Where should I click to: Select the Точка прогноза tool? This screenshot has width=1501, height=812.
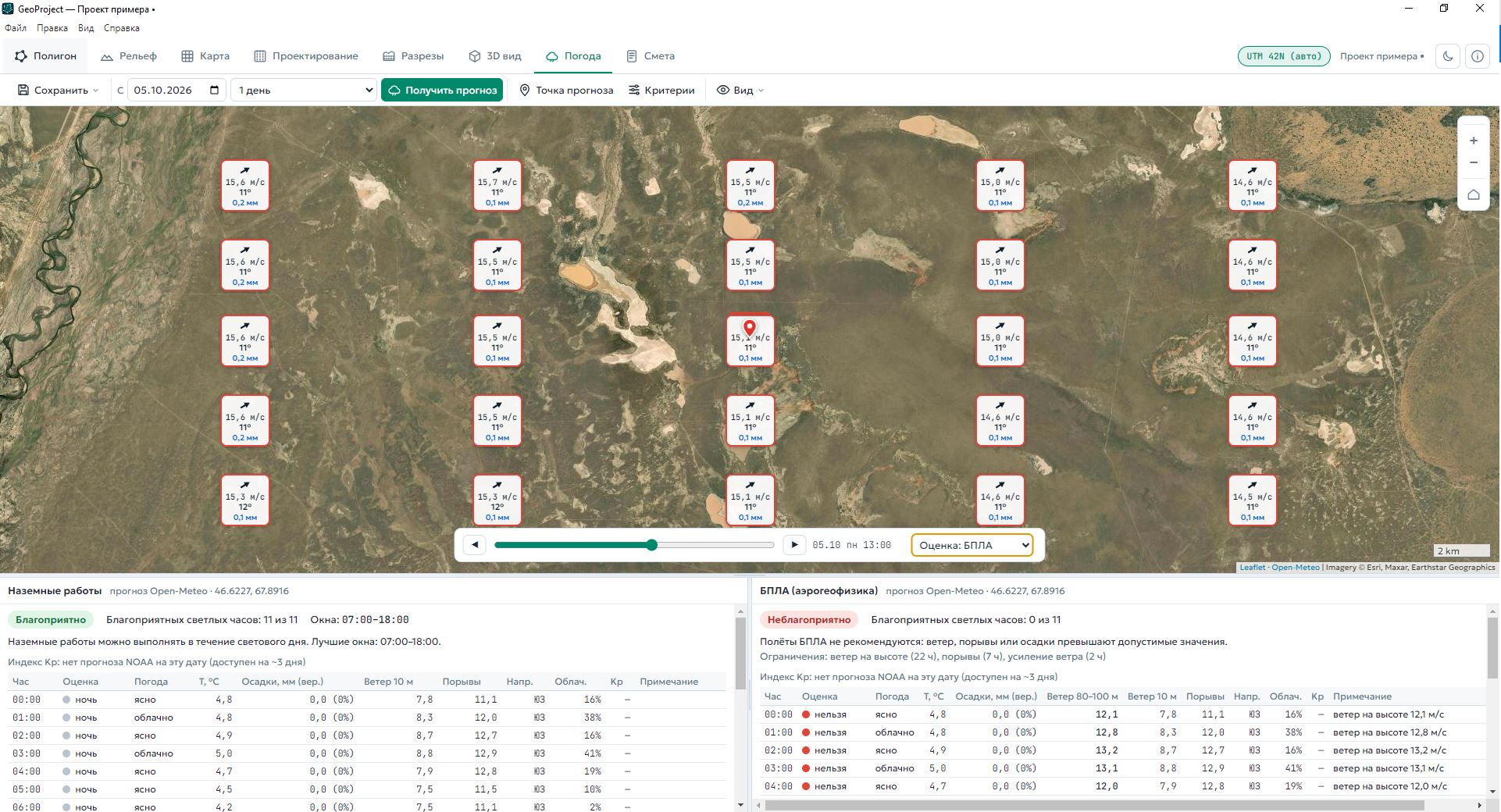point(566,90)
